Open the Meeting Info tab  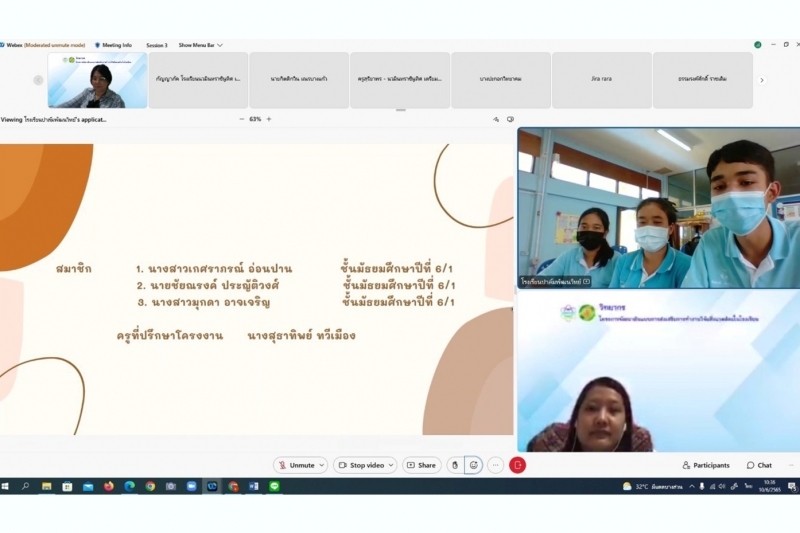click(x=113, y=45)
